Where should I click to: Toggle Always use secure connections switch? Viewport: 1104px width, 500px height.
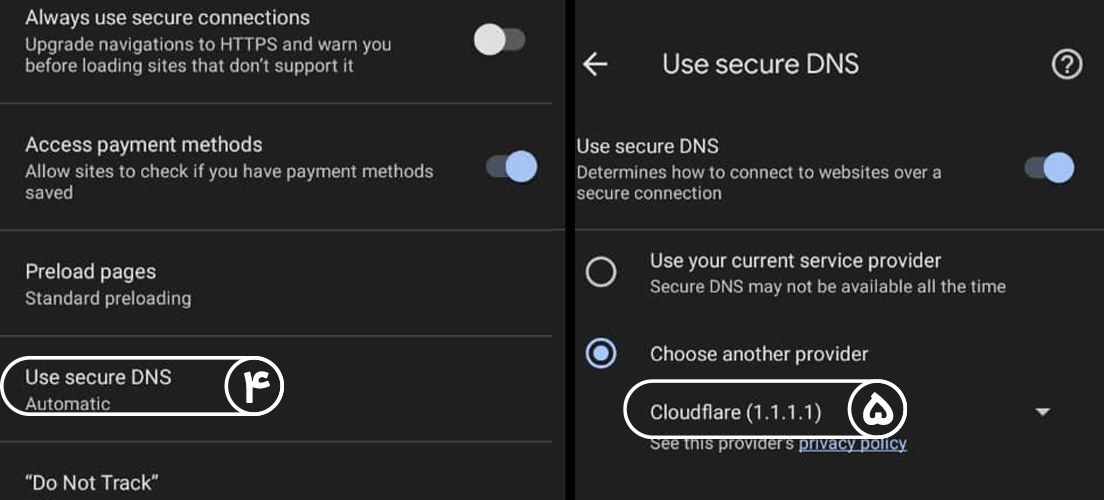point(499,40)
